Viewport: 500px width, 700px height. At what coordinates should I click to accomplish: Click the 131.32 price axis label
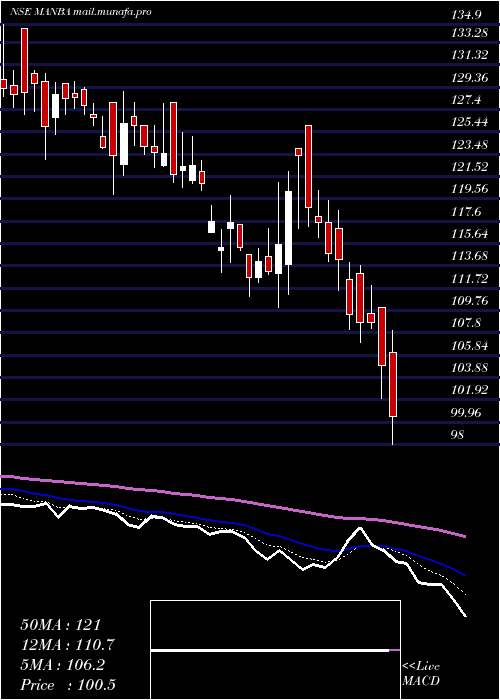click(471, 55)
